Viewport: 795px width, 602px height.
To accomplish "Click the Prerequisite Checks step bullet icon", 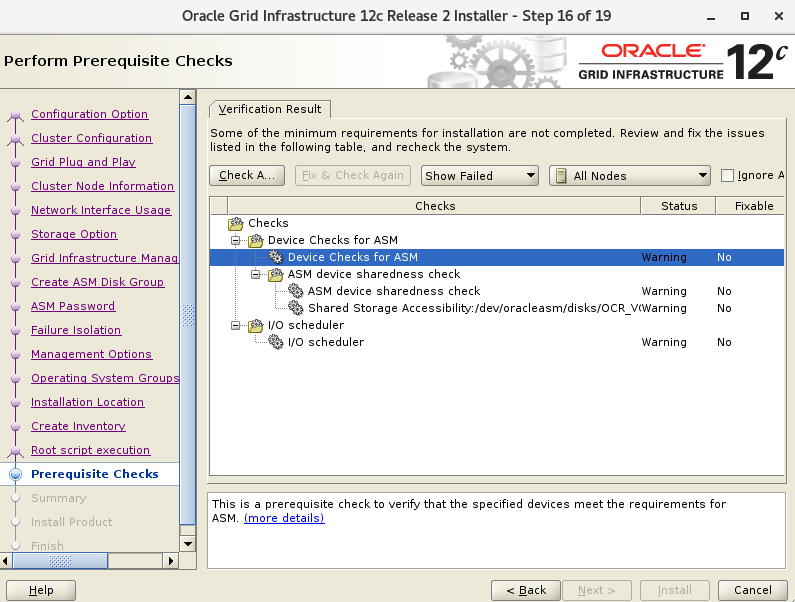I will coord(15,475).
